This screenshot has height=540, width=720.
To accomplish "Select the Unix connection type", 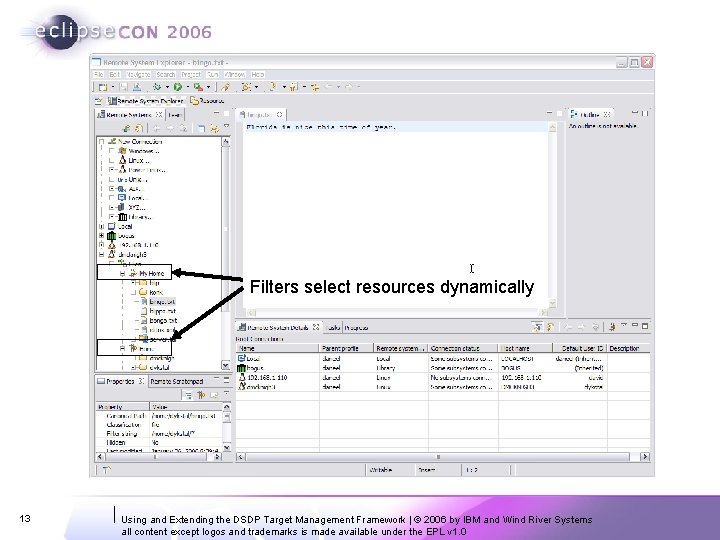I will click(132, 179).
